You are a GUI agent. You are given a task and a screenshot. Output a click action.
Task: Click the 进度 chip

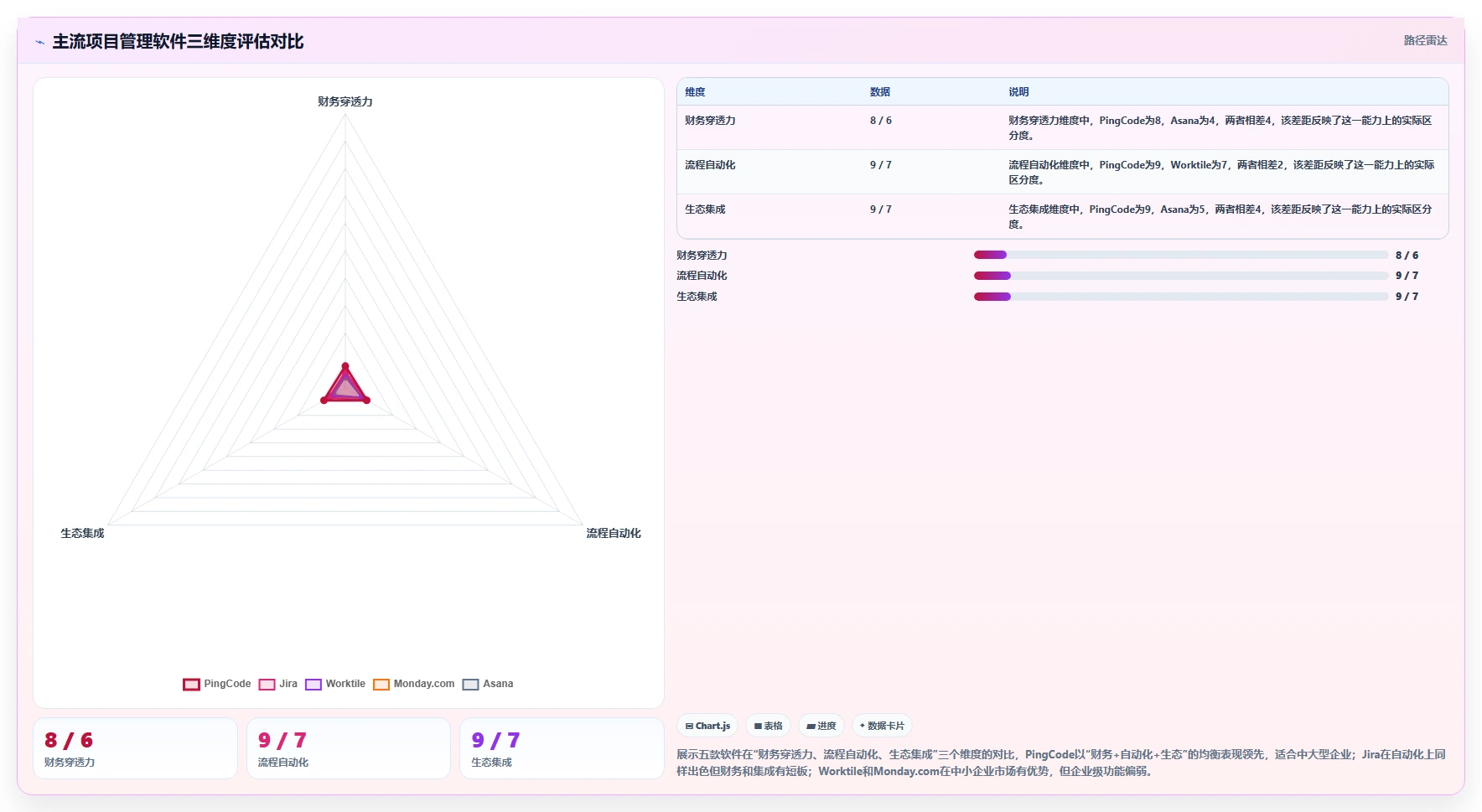pos(821,726)
